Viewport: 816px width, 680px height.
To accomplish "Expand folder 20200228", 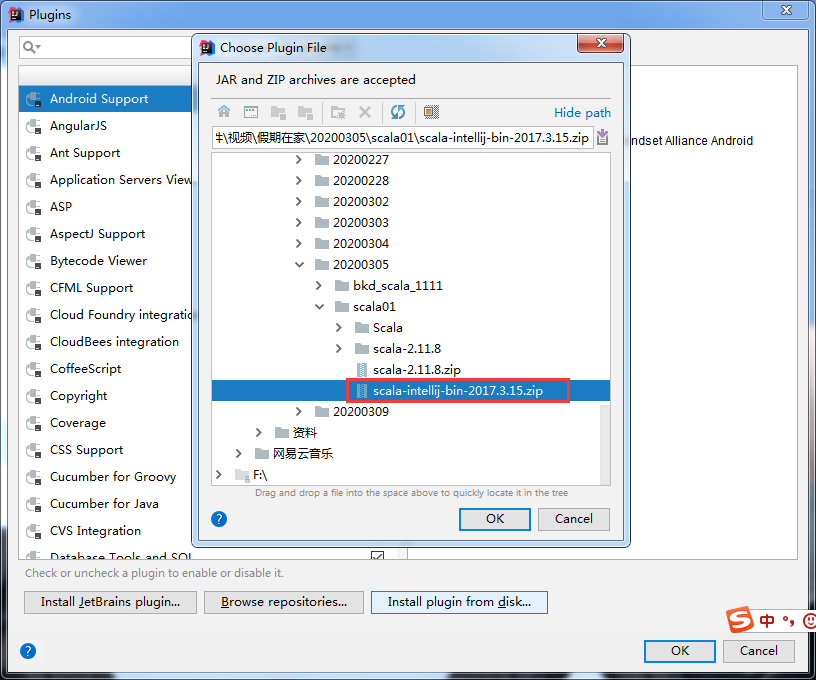I will click(299, 181).
